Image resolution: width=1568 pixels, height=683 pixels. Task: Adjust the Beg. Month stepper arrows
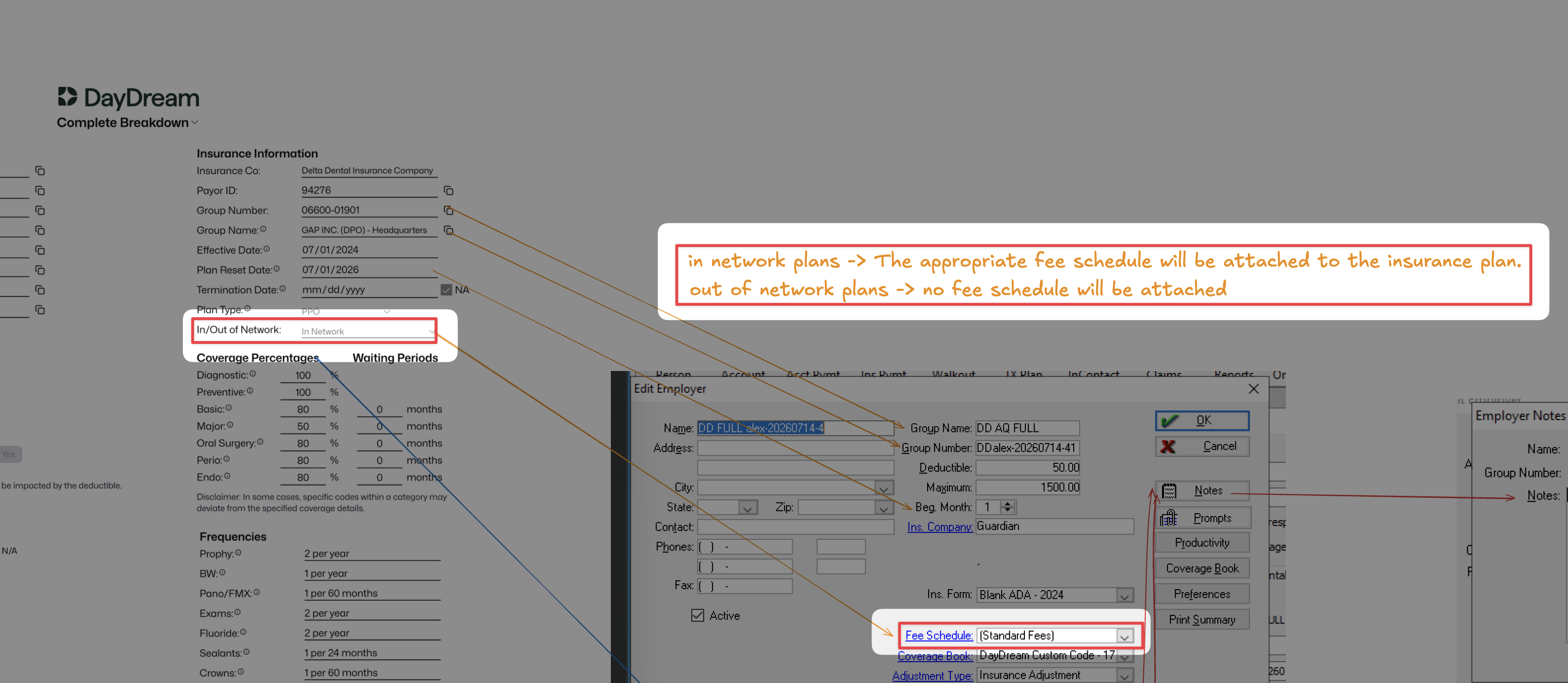click(x=1008, y=506)
